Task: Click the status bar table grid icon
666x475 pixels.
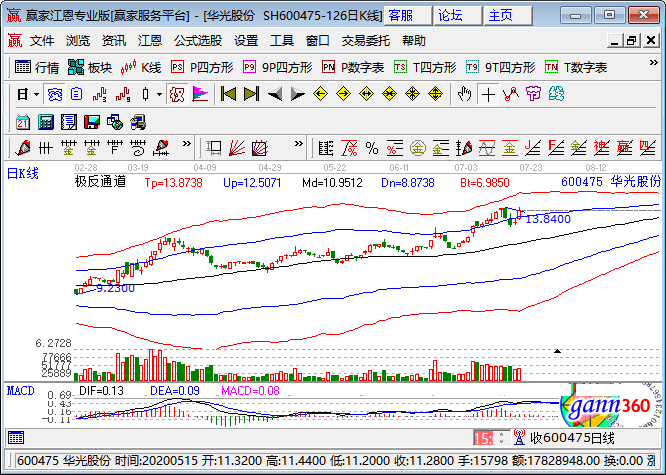Action: pos(16,437)
